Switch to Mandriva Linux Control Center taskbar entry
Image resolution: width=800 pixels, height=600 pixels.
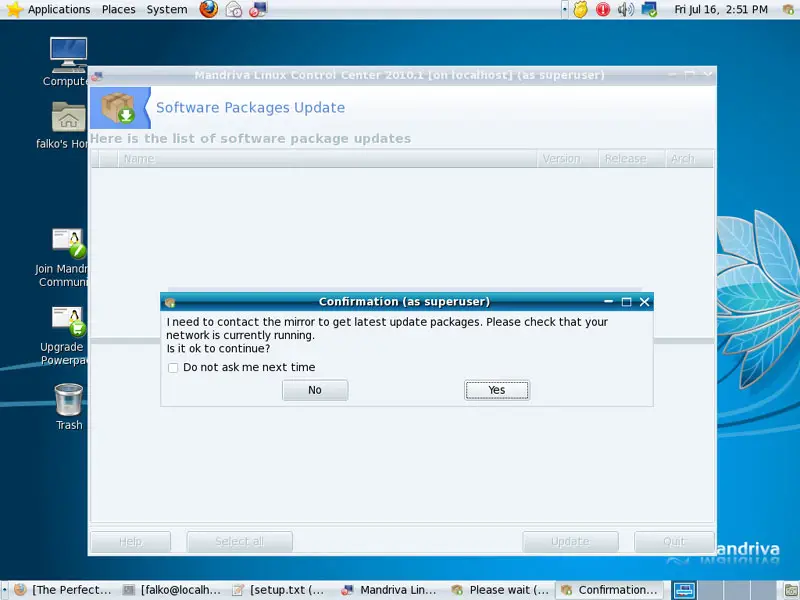point(389,590)
